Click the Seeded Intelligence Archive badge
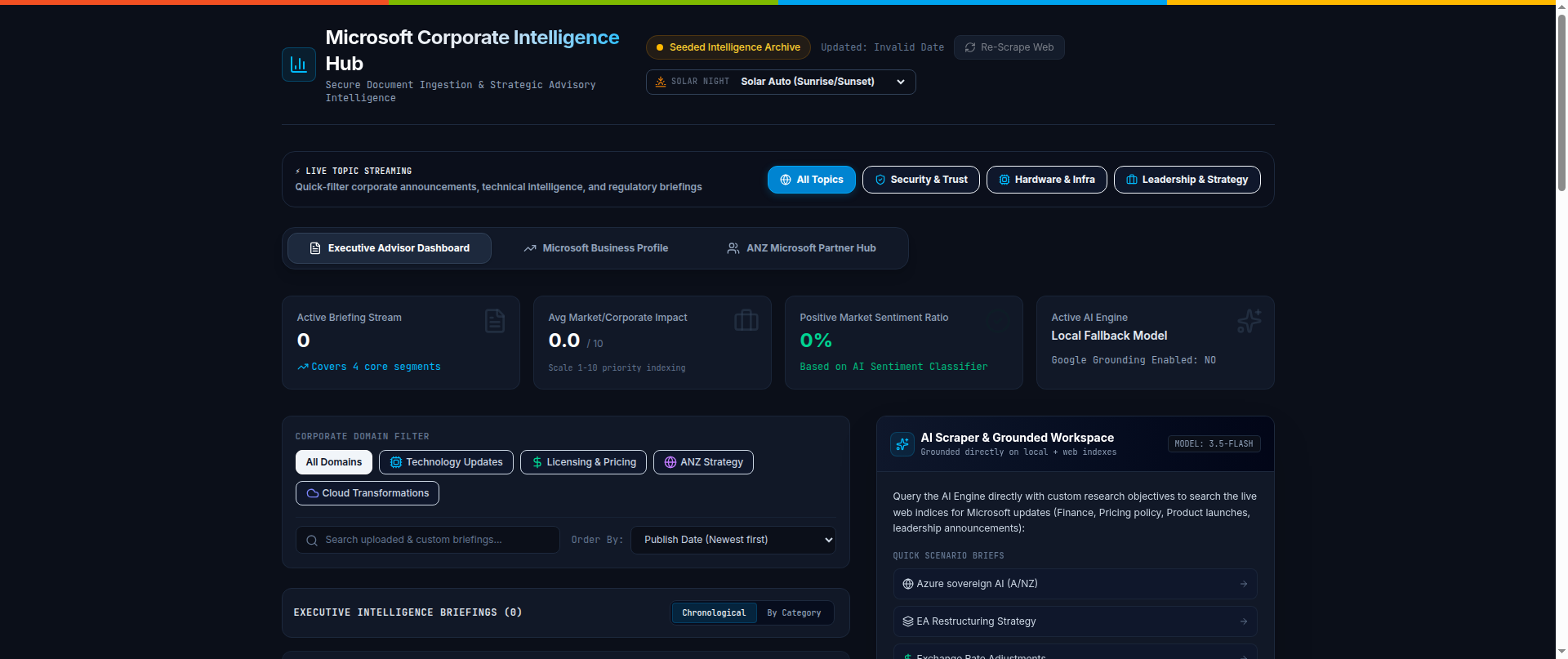1568x659 pixels. point(728,47)
